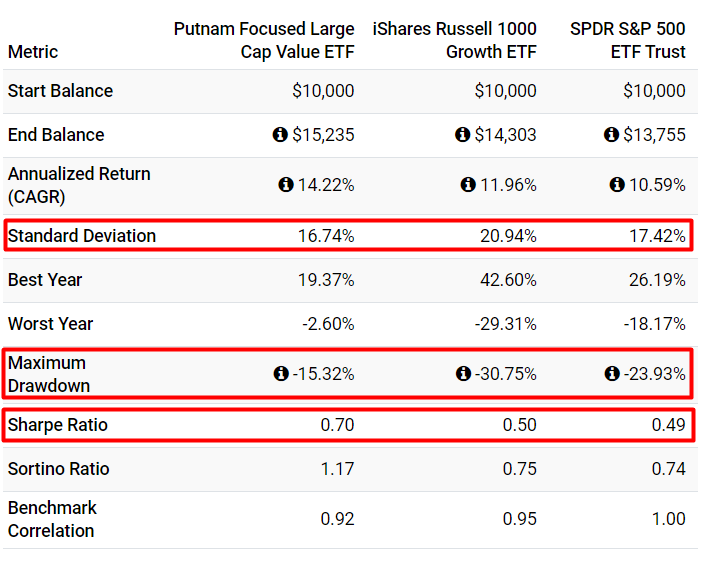Click the info icon beside $13,755 end balance
Image resolution: width=706 pixels, height=561 pixels.
[611, 135]
